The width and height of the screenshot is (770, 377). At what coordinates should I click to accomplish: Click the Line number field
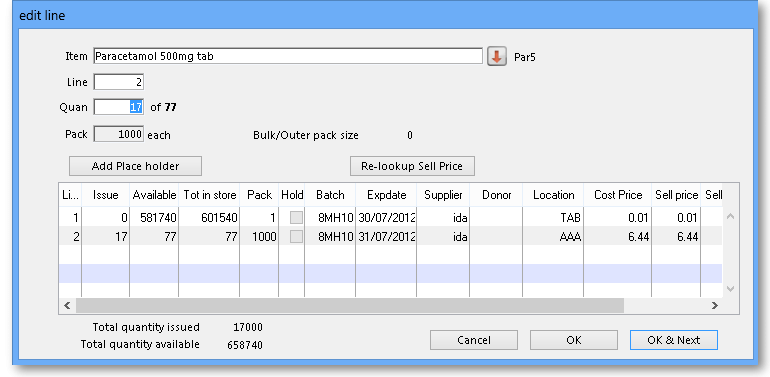[118, 82]
